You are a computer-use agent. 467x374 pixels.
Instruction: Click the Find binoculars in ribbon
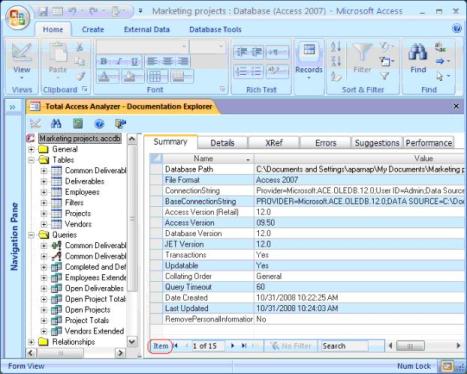(418, 53)
